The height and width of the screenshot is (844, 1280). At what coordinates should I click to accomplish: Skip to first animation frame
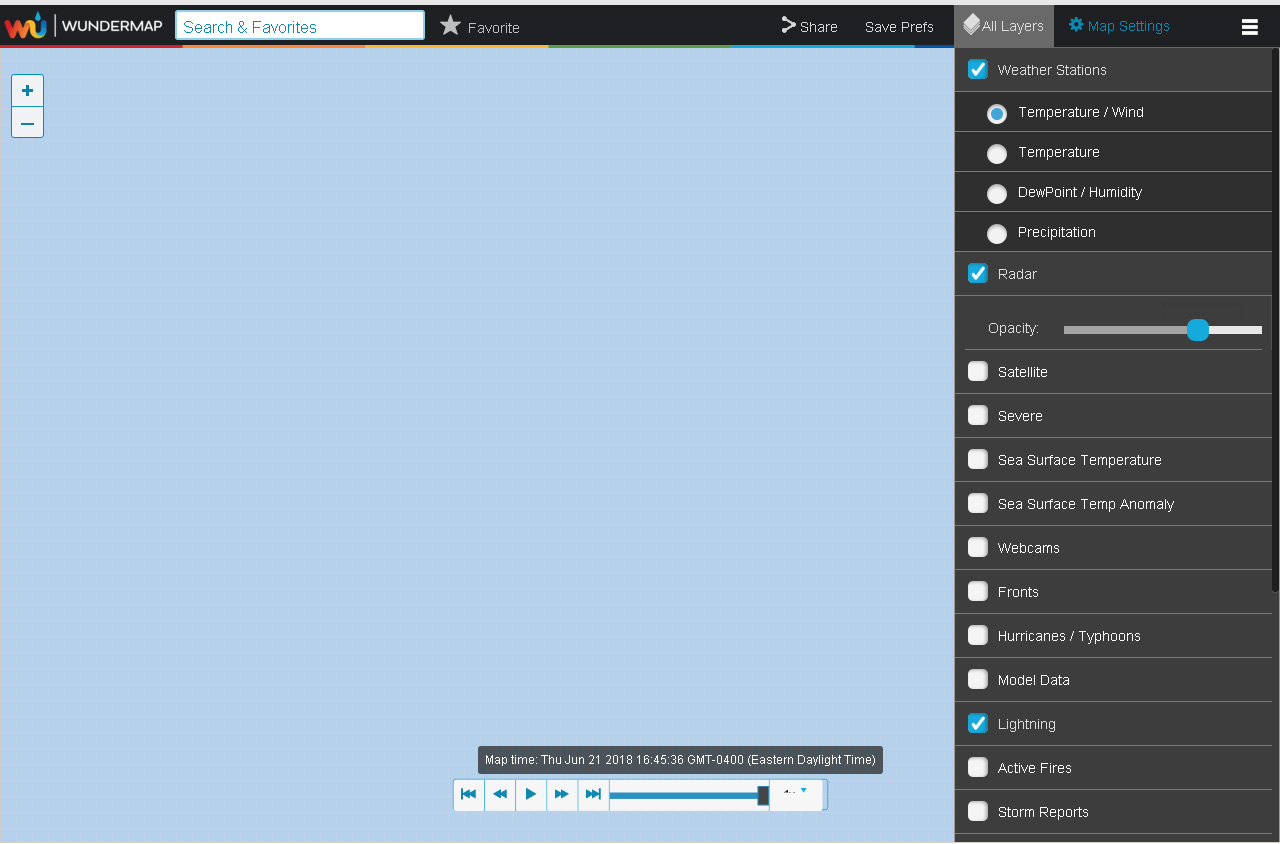(469, 794)
